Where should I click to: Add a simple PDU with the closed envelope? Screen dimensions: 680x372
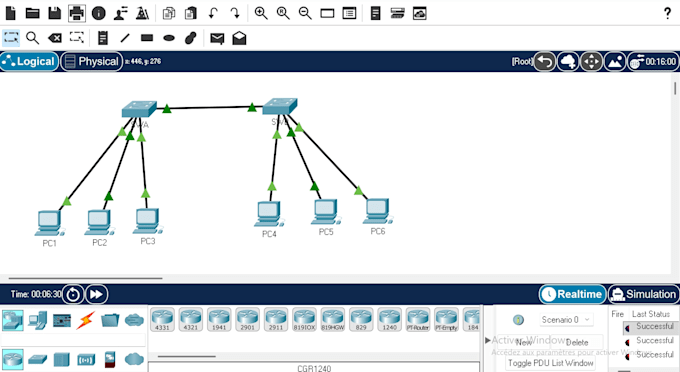[217, 38]
